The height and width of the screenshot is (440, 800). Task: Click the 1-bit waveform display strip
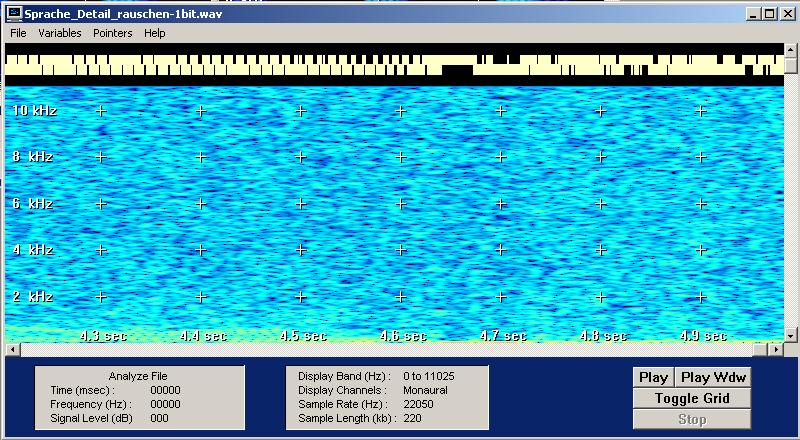pyautogui.click(x=394, y=65)
